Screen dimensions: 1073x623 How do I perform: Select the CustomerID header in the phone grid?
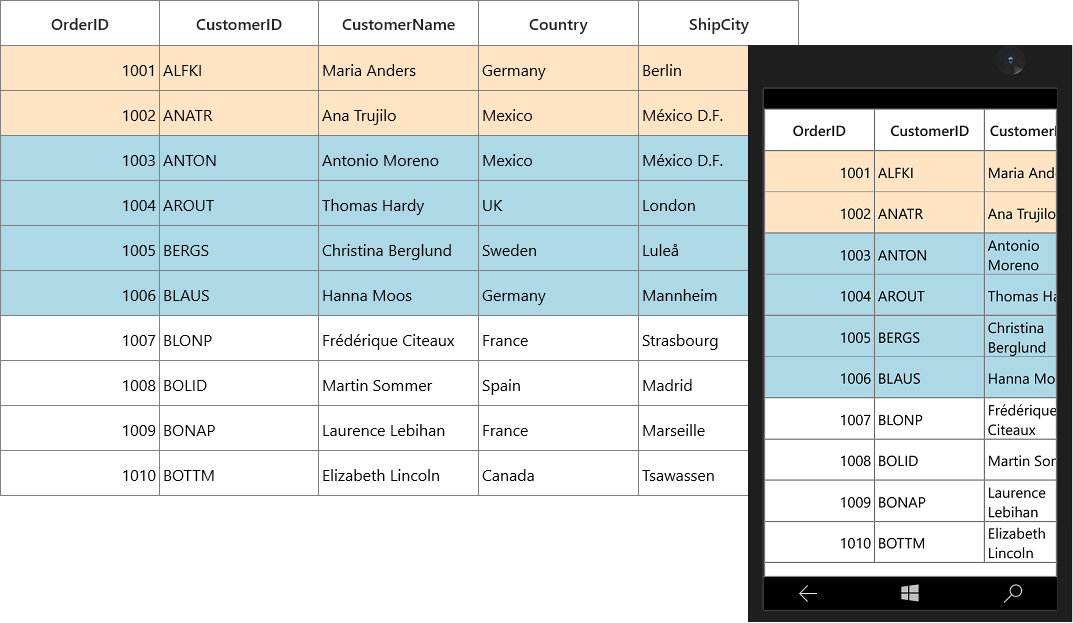tap(929, 131)
